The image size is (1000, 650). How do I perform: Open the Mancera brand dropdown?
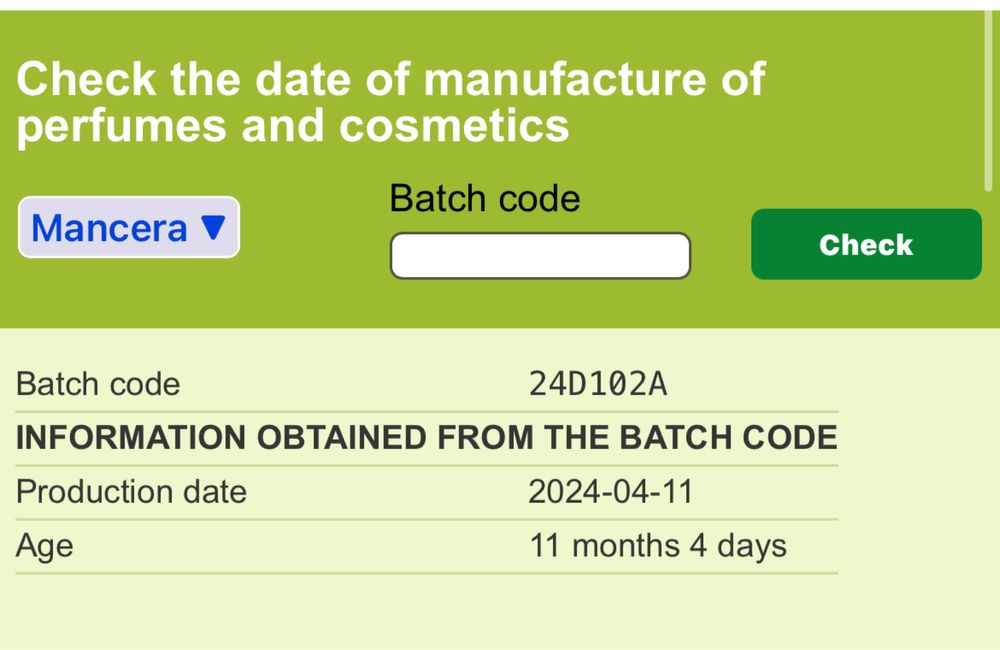(x=129, y=228)
